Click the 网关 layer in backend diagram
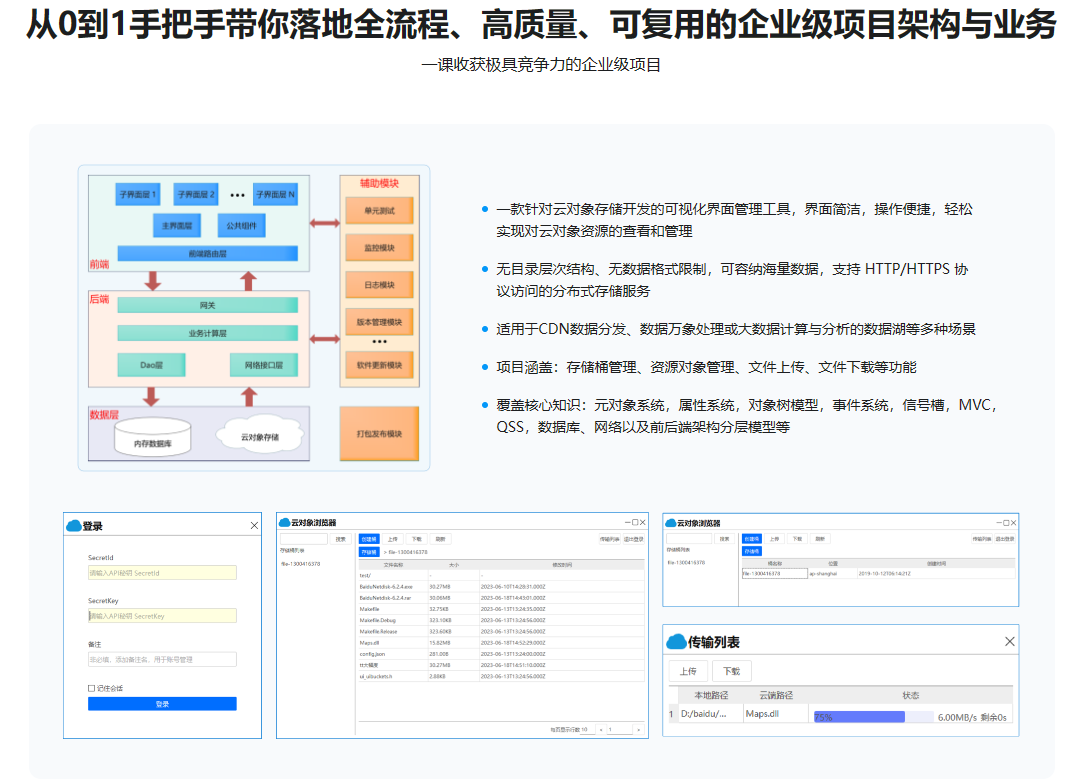The height and width of the screenshot is (784, 1066). pos(207,305)
